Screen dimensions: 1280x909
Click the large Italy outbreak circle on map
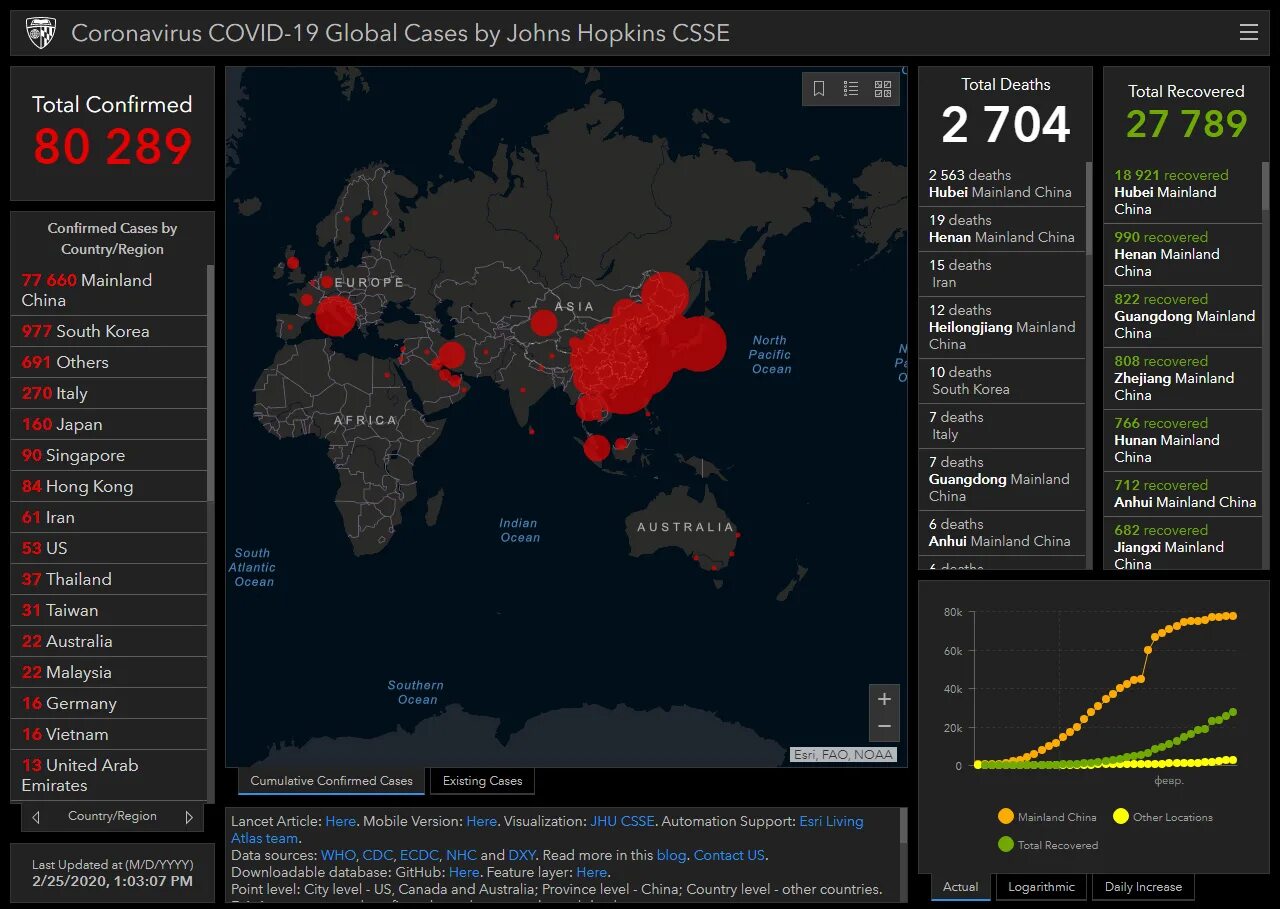(335, 316)
